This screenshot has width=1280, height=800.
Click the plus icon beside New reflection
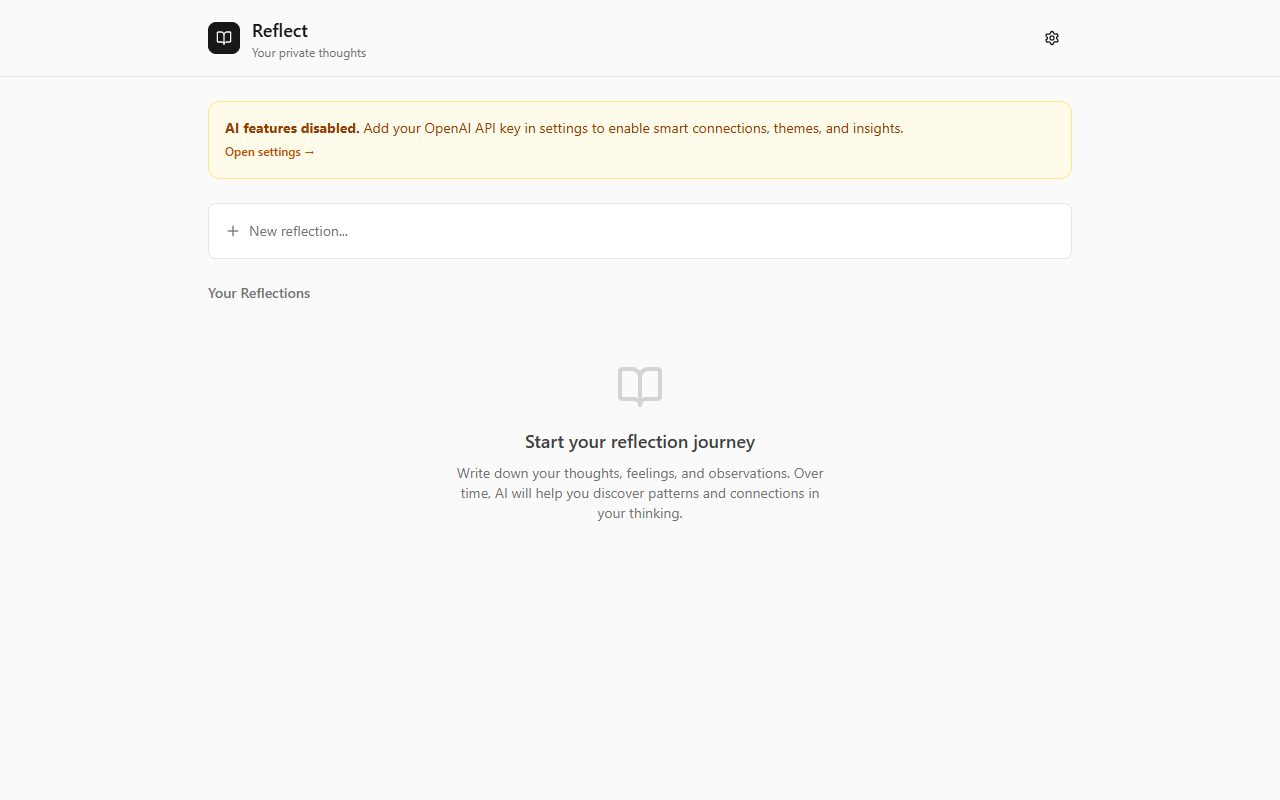(233, 231)
